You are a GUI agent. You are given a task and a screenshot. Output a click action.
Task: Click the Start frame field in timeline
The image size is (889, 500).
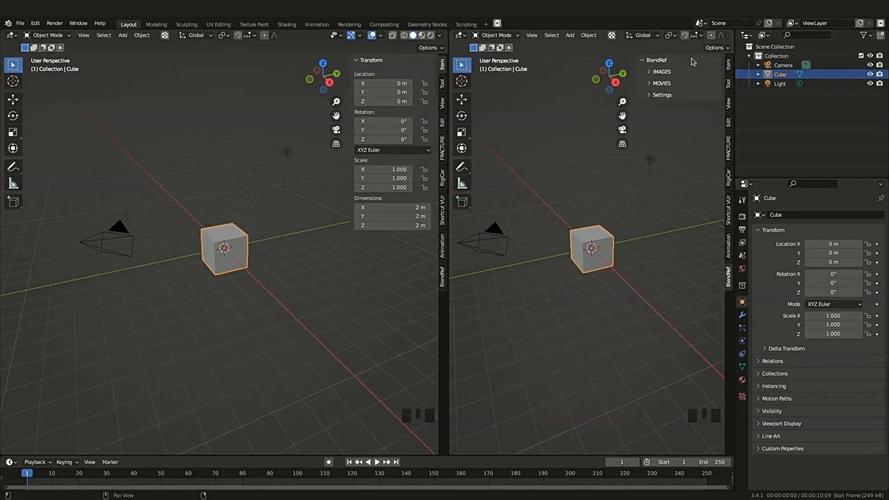coord(672,462)
